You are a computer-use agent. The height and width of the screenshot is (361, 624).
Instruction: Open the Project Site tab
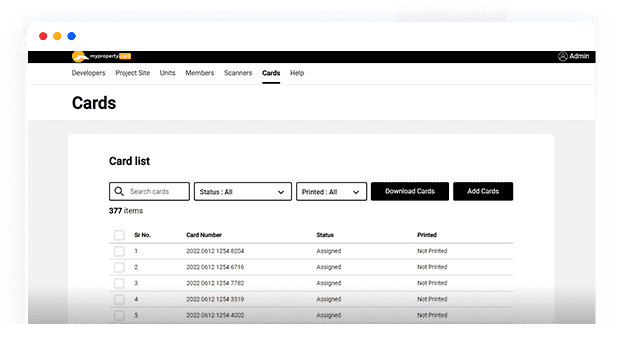[x=133, y=73]
